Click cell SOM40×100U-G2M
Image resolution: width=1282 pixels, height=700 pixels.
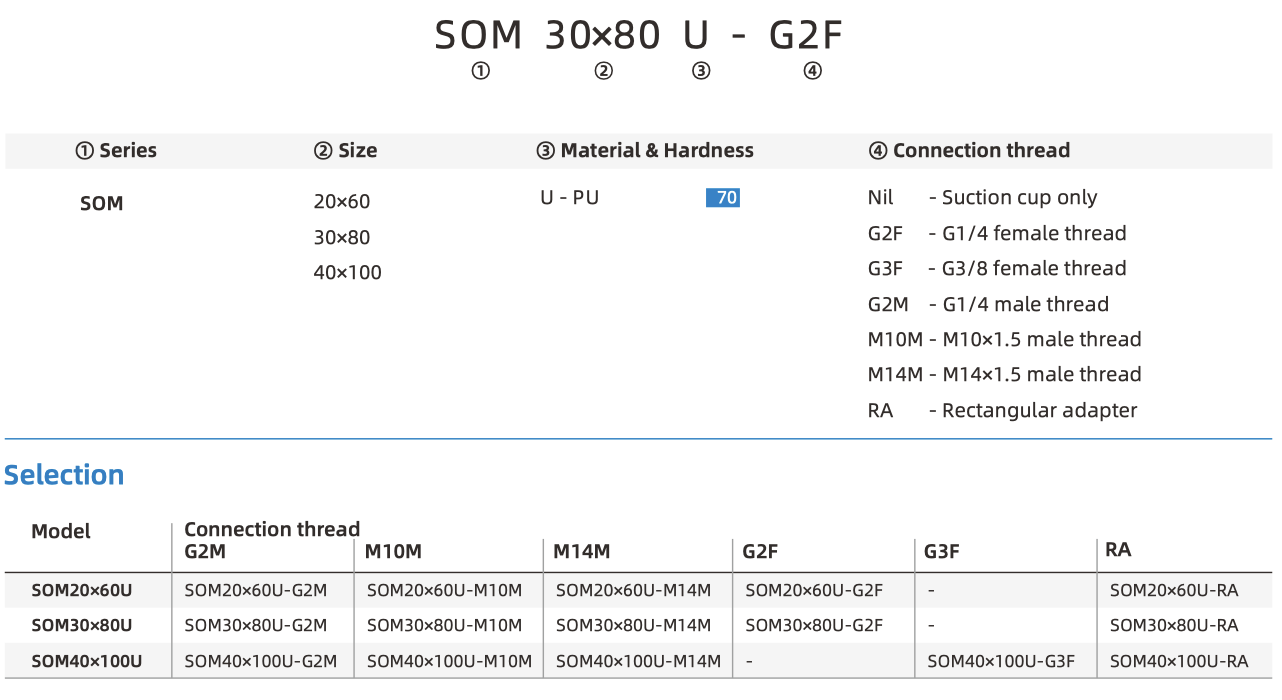pyautogui.click(x=261, y=661)
